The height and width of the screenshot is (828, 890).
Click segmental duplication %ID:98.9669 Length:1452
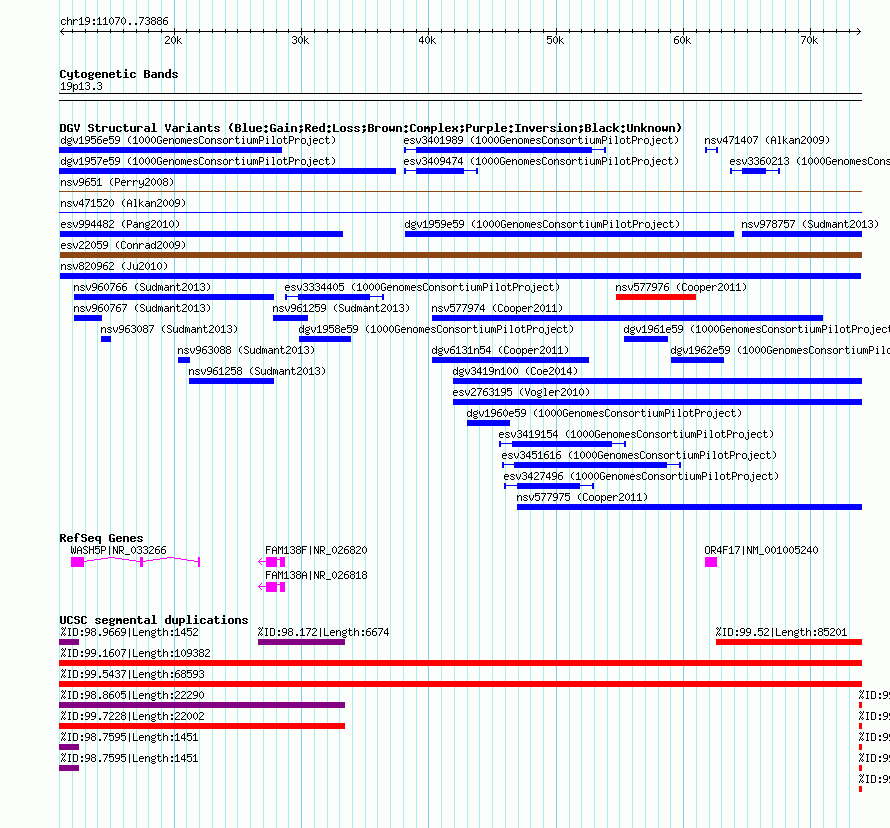69,642
